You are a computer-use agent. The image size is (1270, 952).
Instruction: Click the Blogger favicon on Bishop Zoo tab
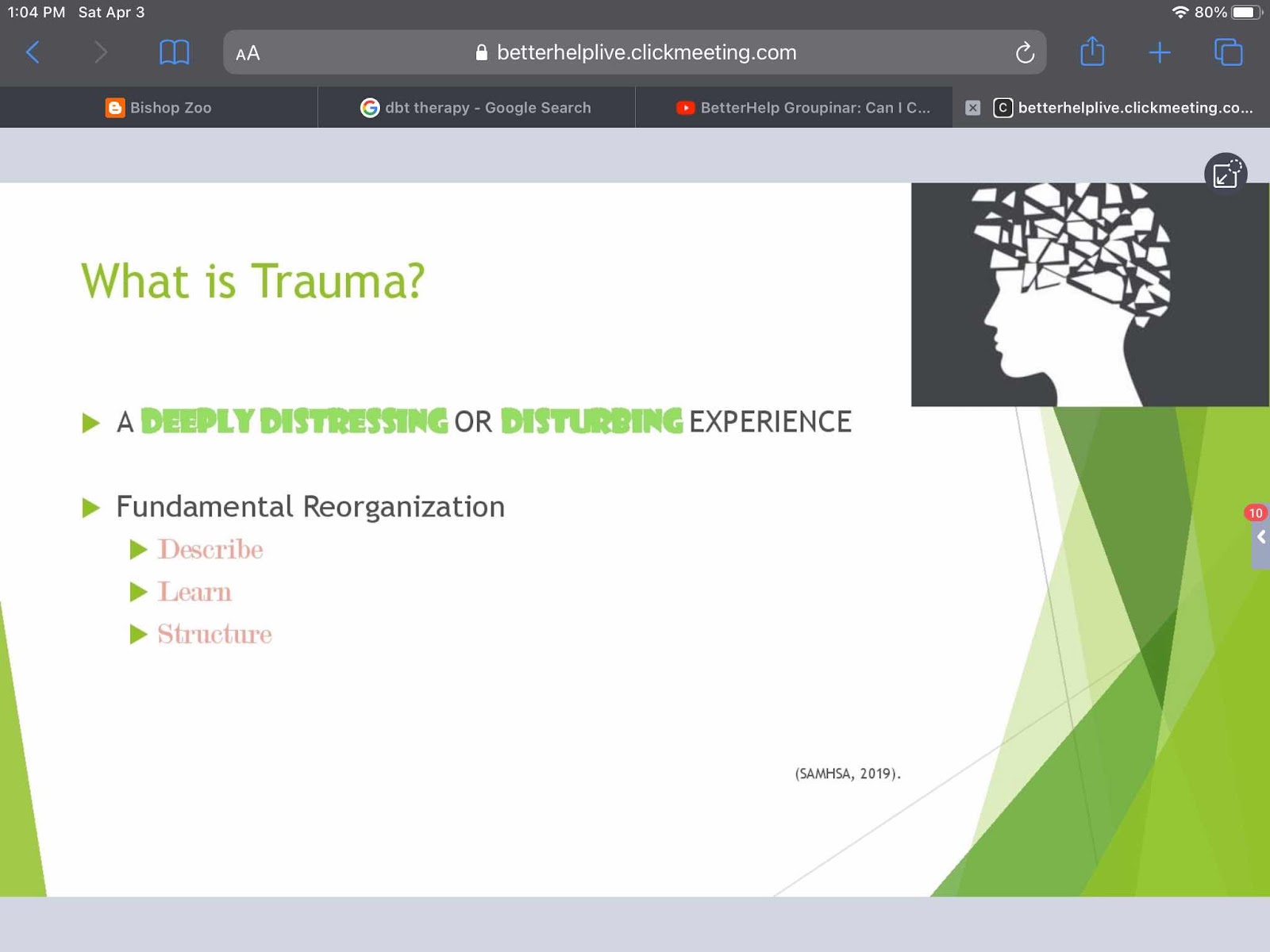coord(115,108)
